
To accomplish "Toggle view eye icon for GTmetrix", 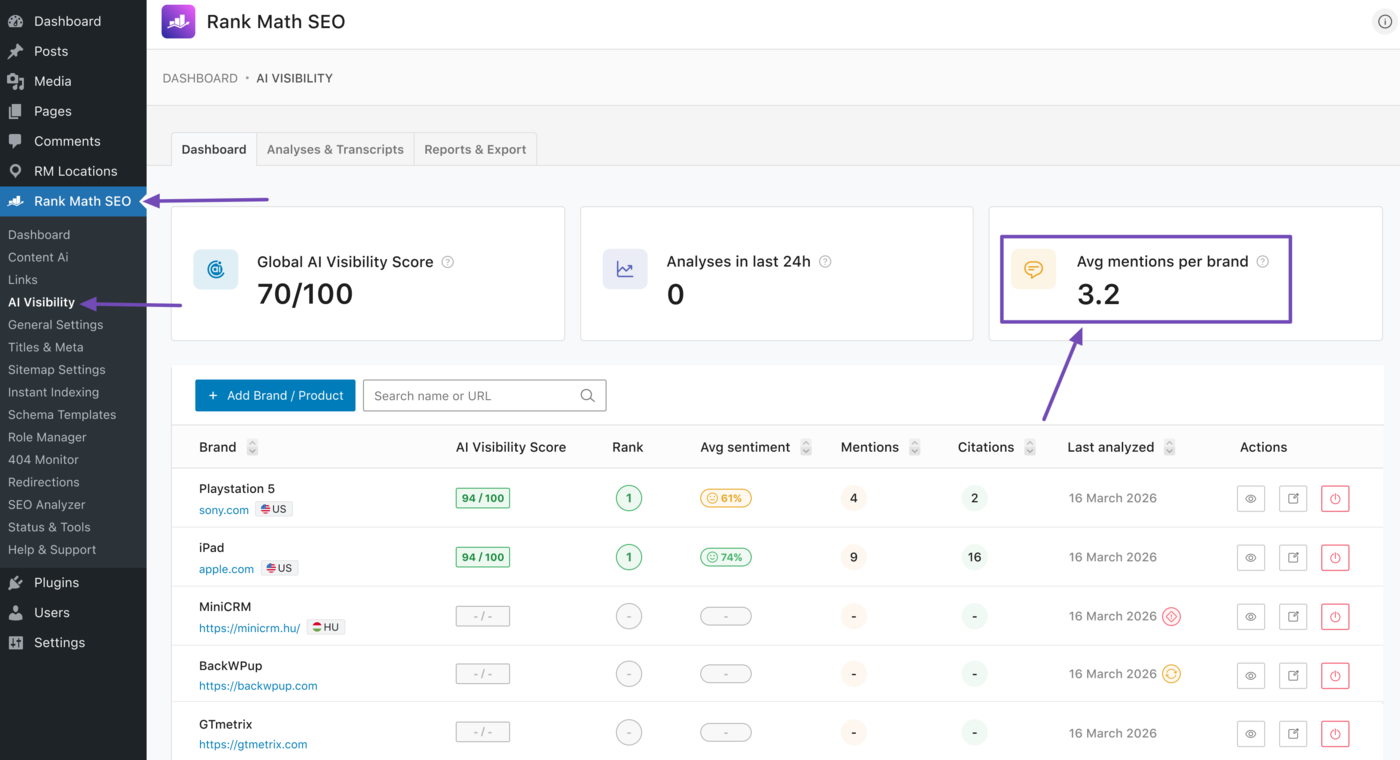I will click(x=1251, y=734).
